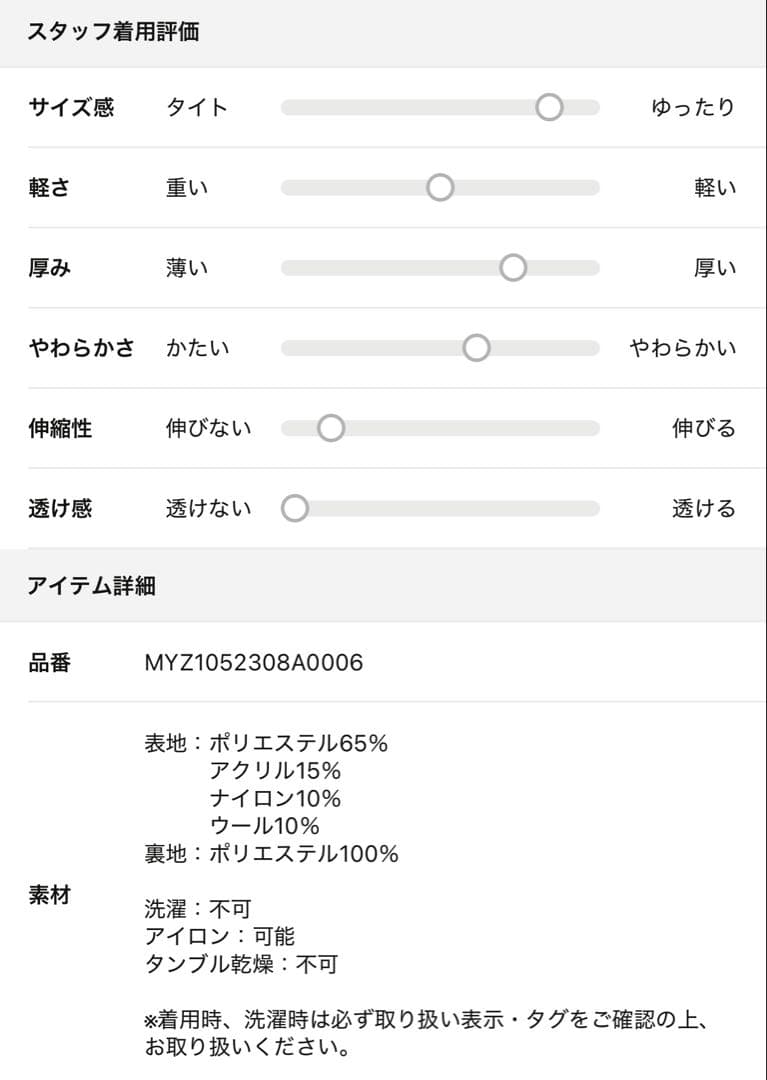The image size is (767, 1080).
Task: Click the かたい label on the softness scale
Action: [x=198, y=348]
